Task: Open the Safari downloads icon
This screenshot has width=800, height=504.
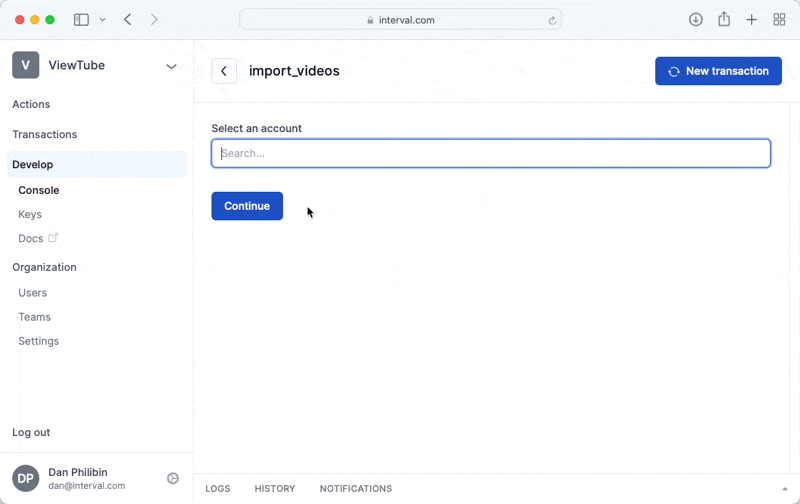Action: (x=695, y=20)
